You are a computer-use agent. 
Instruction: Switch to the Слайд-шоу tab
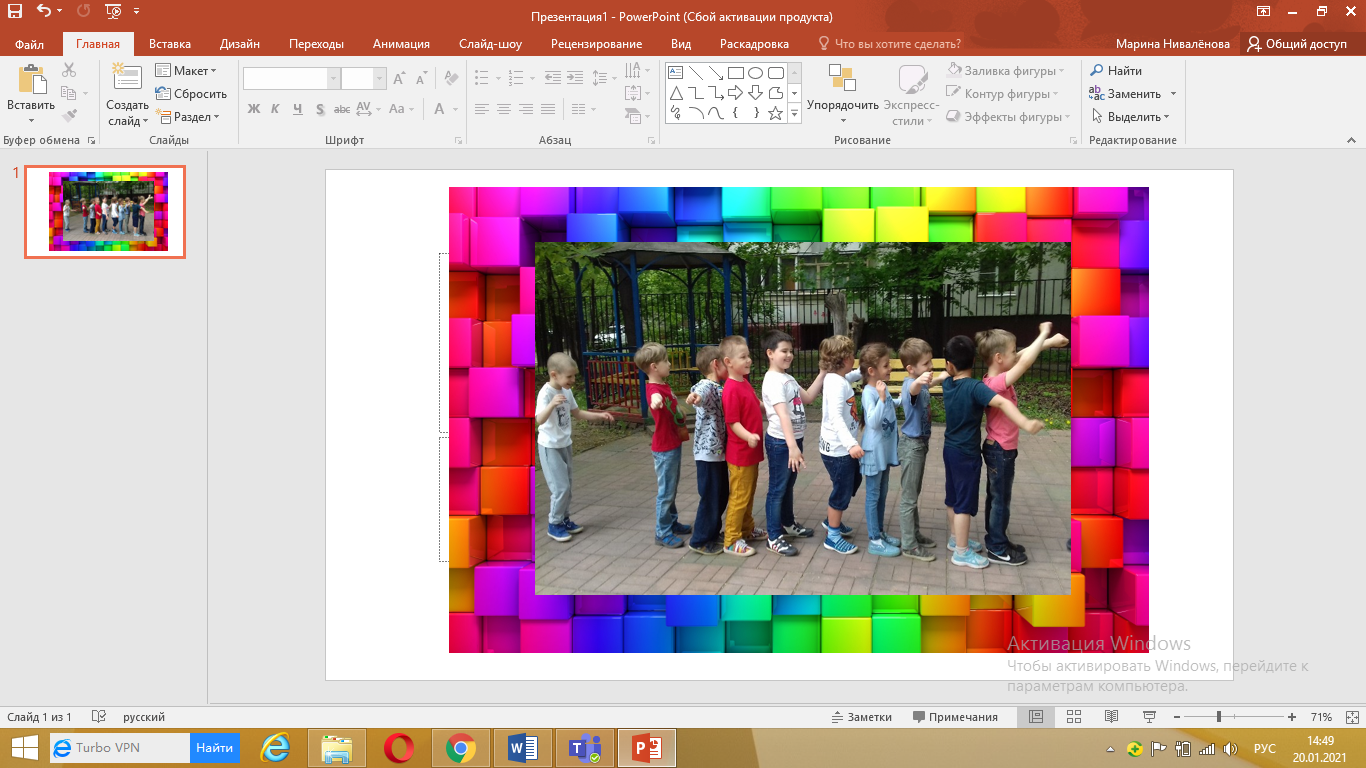tap(490, 44)
